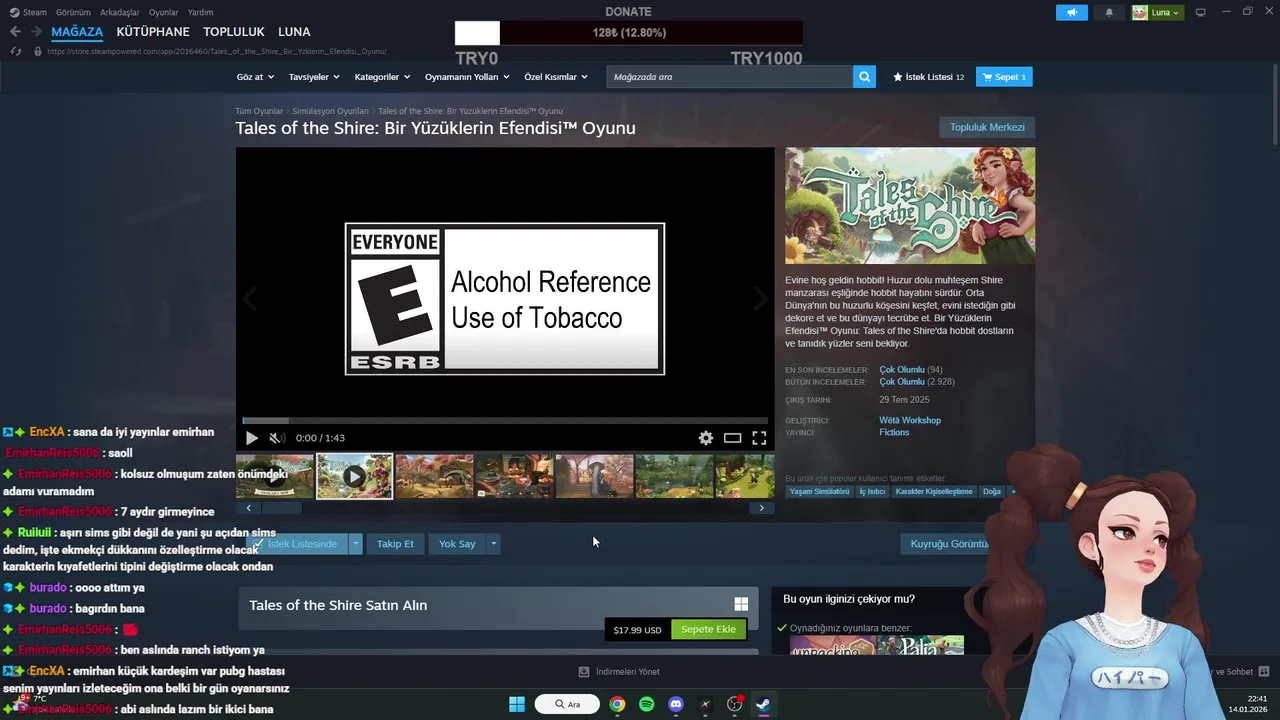1280x720 pixels.
Task: Click İndirmeleri Yönet downloads button
Action: coord(619,672)
